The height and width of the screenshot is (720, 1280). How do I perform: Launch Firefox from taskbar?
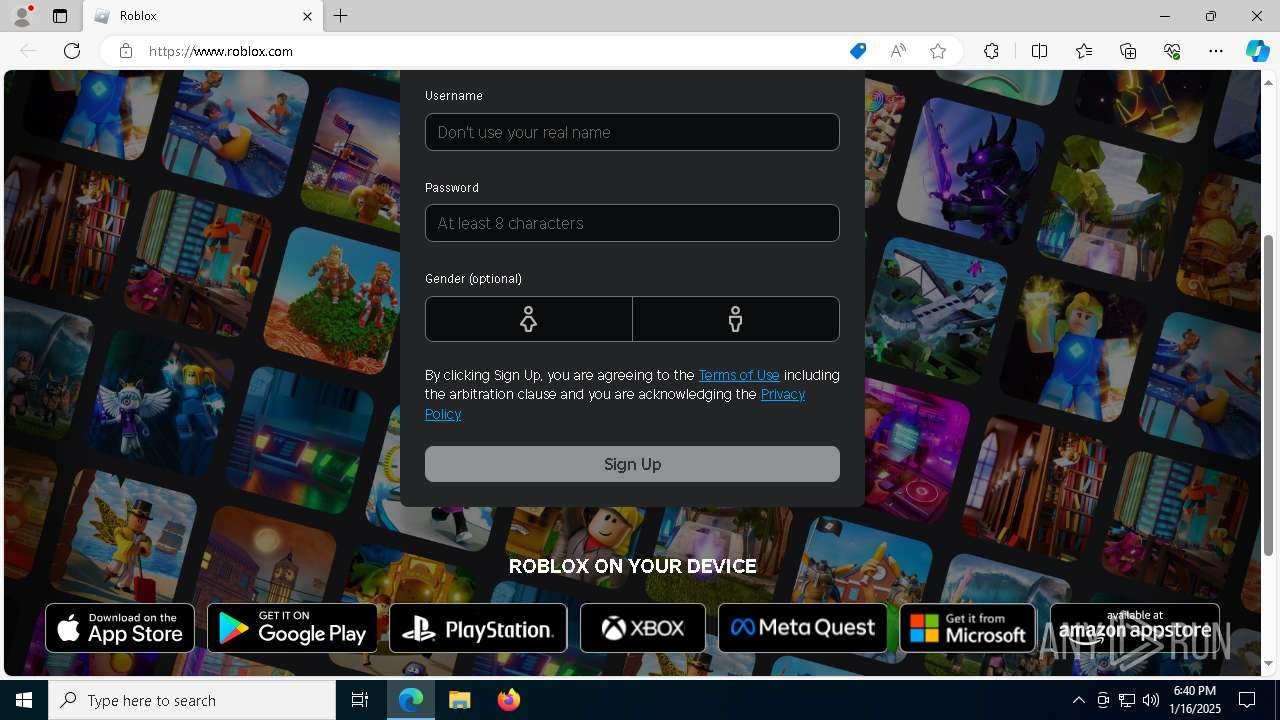[508, 700]
